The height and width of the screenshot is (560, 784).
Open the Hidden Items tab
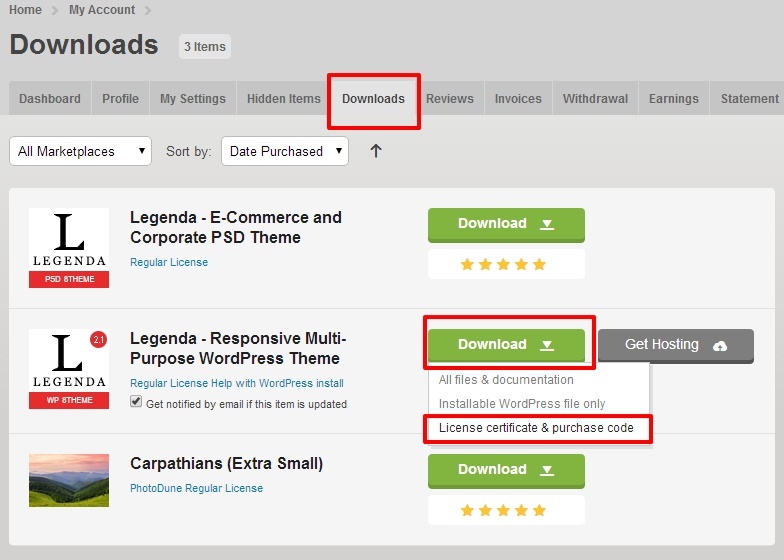284,99
